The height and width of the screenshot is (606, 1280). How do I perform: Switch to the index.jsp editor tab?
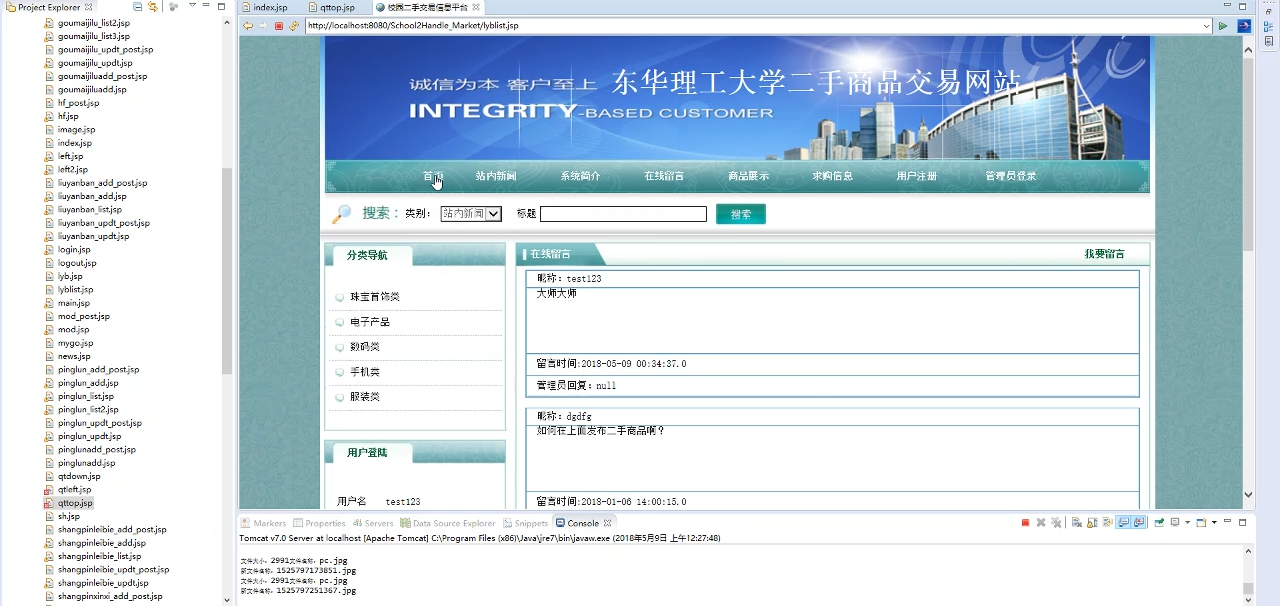click(264, 7)
